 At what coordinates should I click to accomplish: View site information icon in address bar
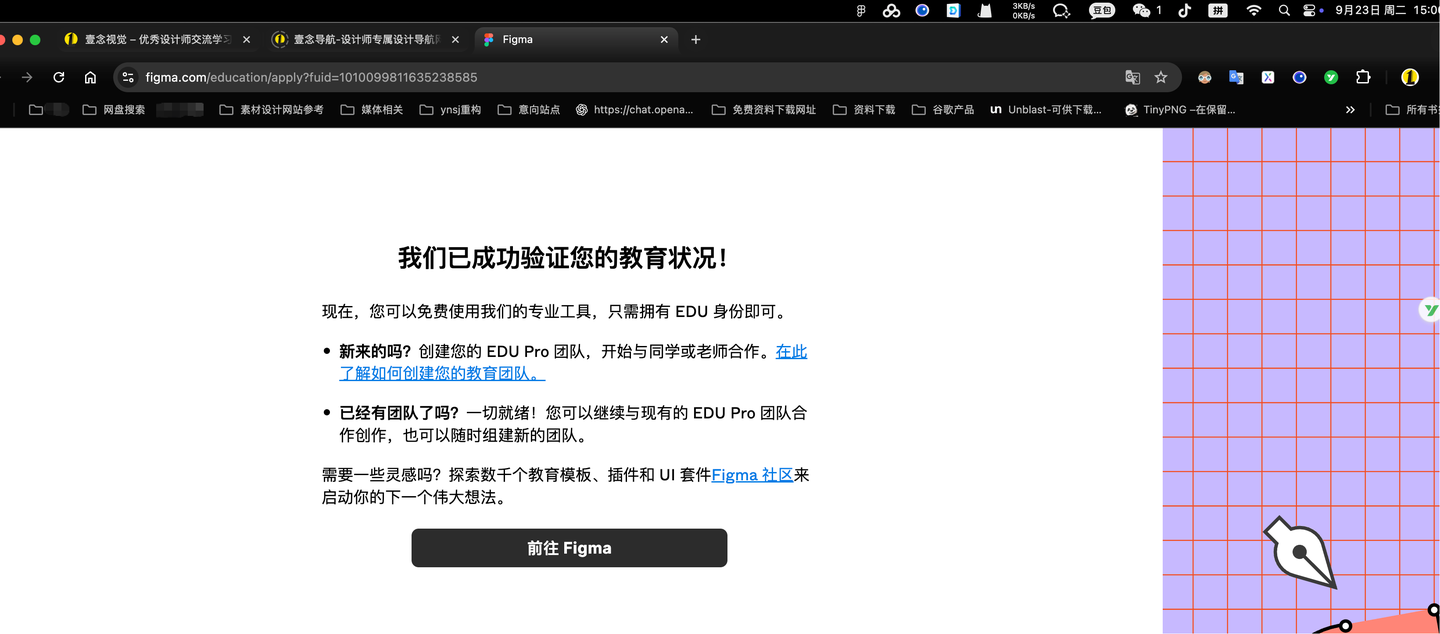pyautogui.click(x=128, y=77)
